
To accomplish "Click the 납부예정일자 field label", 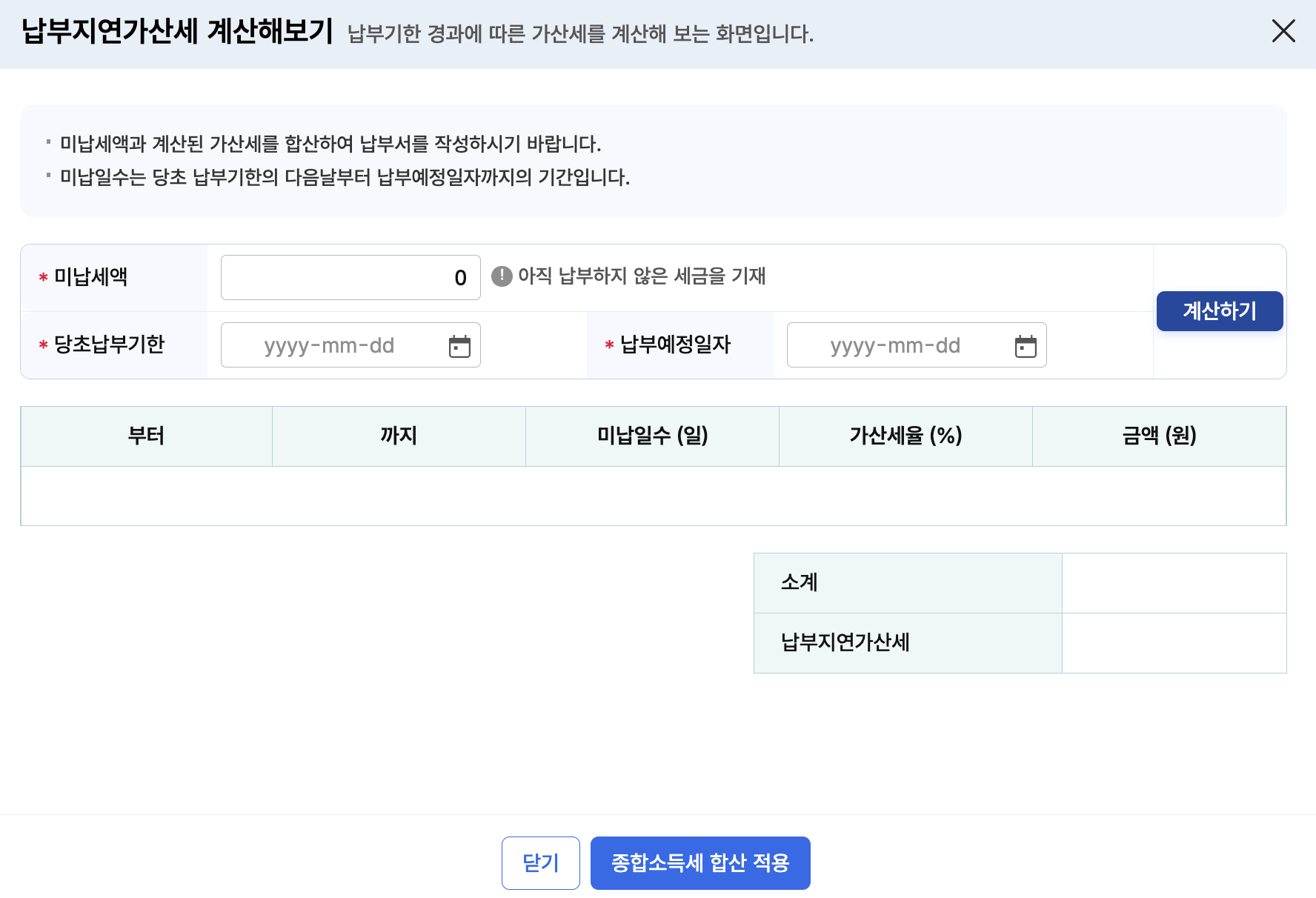I will (x=676, y=345).
